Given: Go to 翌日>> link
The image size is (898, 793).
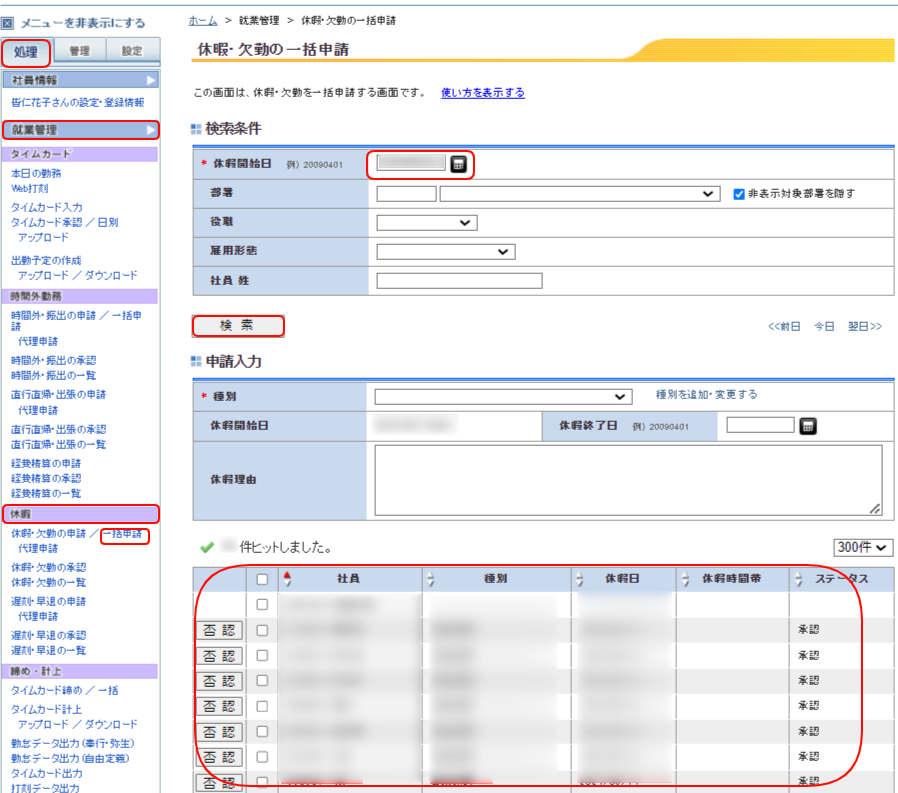Looking at the screenshot, I should [864, 326].
